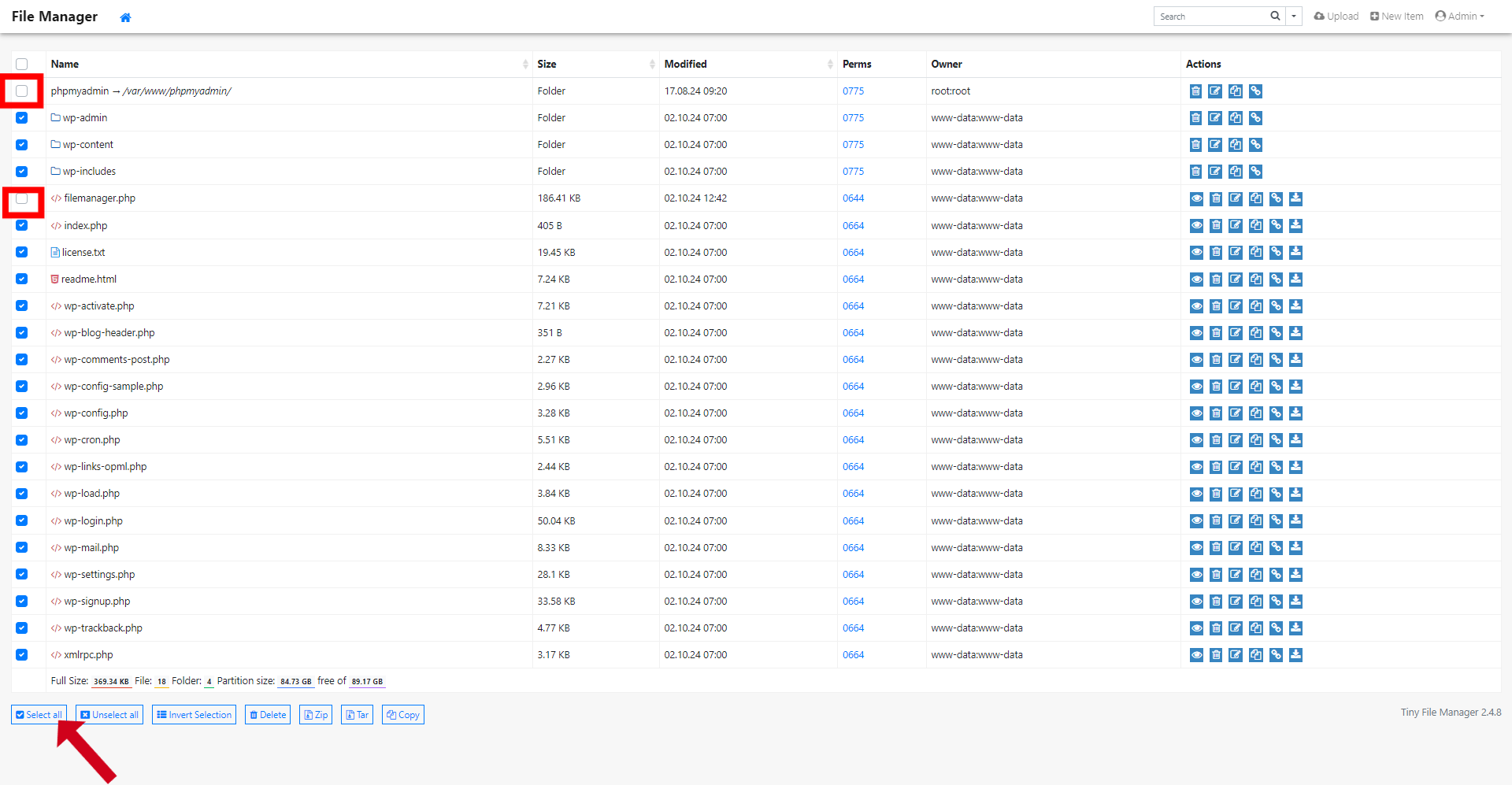Delete the wp-admin folder via its trash icon
This screenshot has width=1512, height=785.
(x=1195, y=118)
